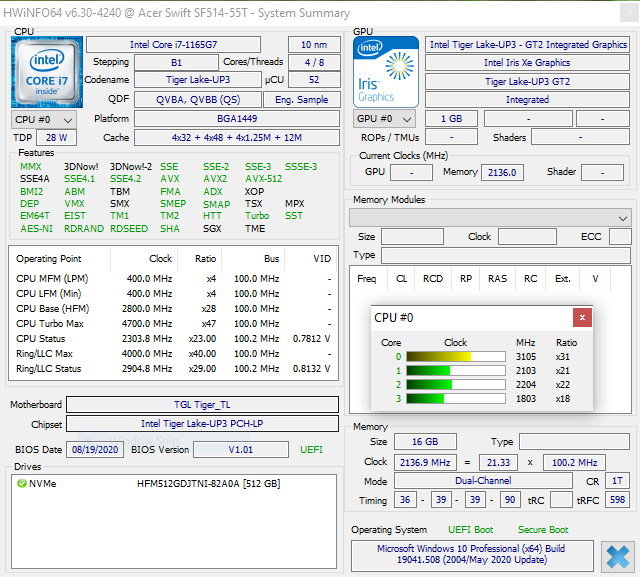Expand the Memory Modules dropdown list
640x577 pixels.
click(623, 217)
